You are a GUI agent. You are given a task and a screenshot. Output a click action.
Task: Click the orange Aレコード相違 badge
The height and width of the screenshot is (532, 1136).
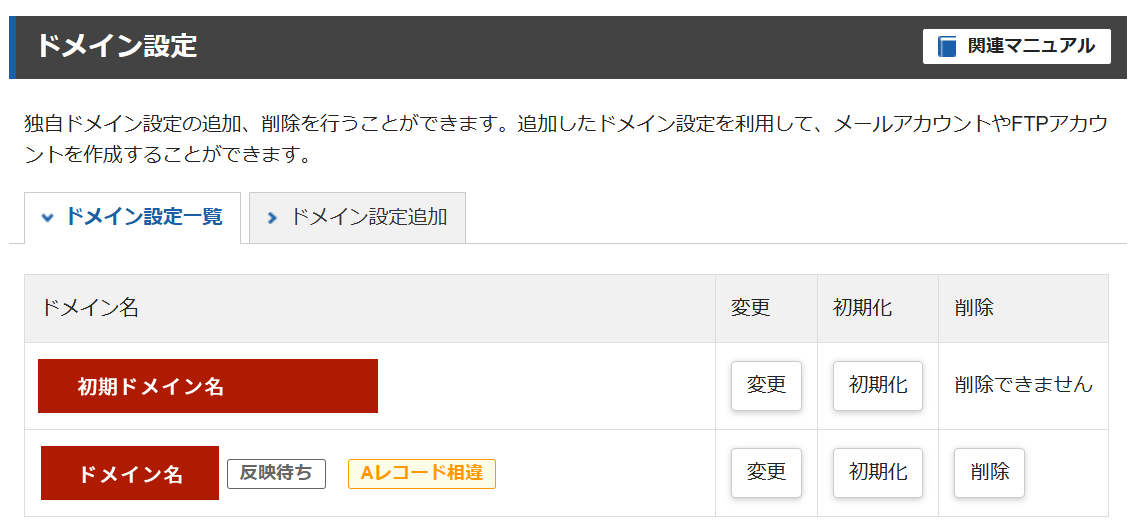click(x=421, y=473)
